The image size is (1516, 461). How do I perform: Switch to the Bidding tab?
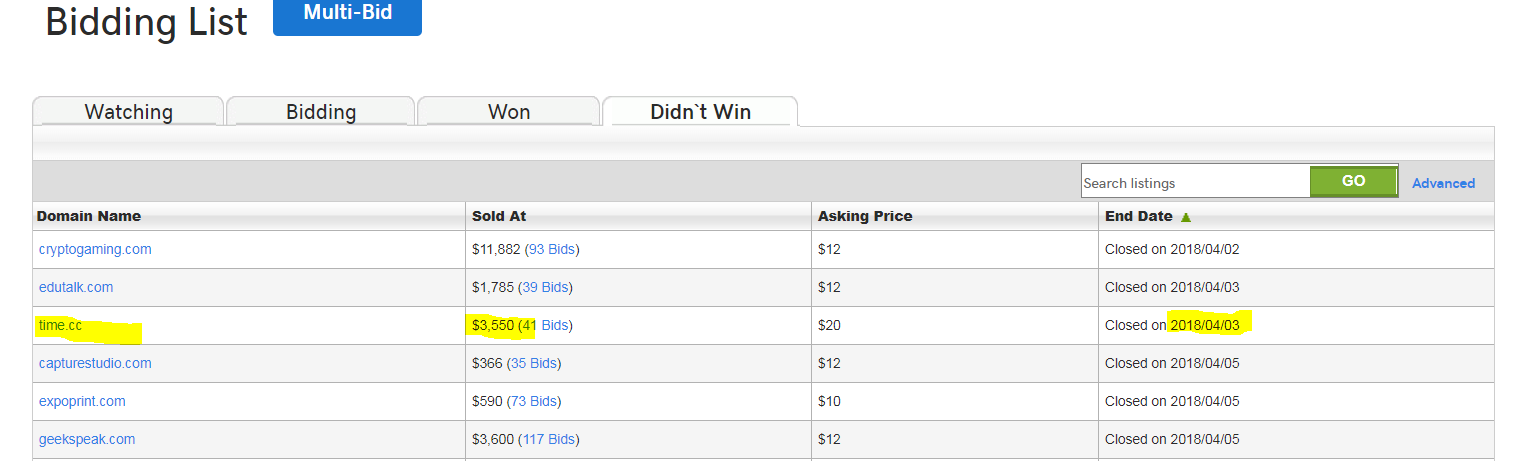tap(321, 111)
